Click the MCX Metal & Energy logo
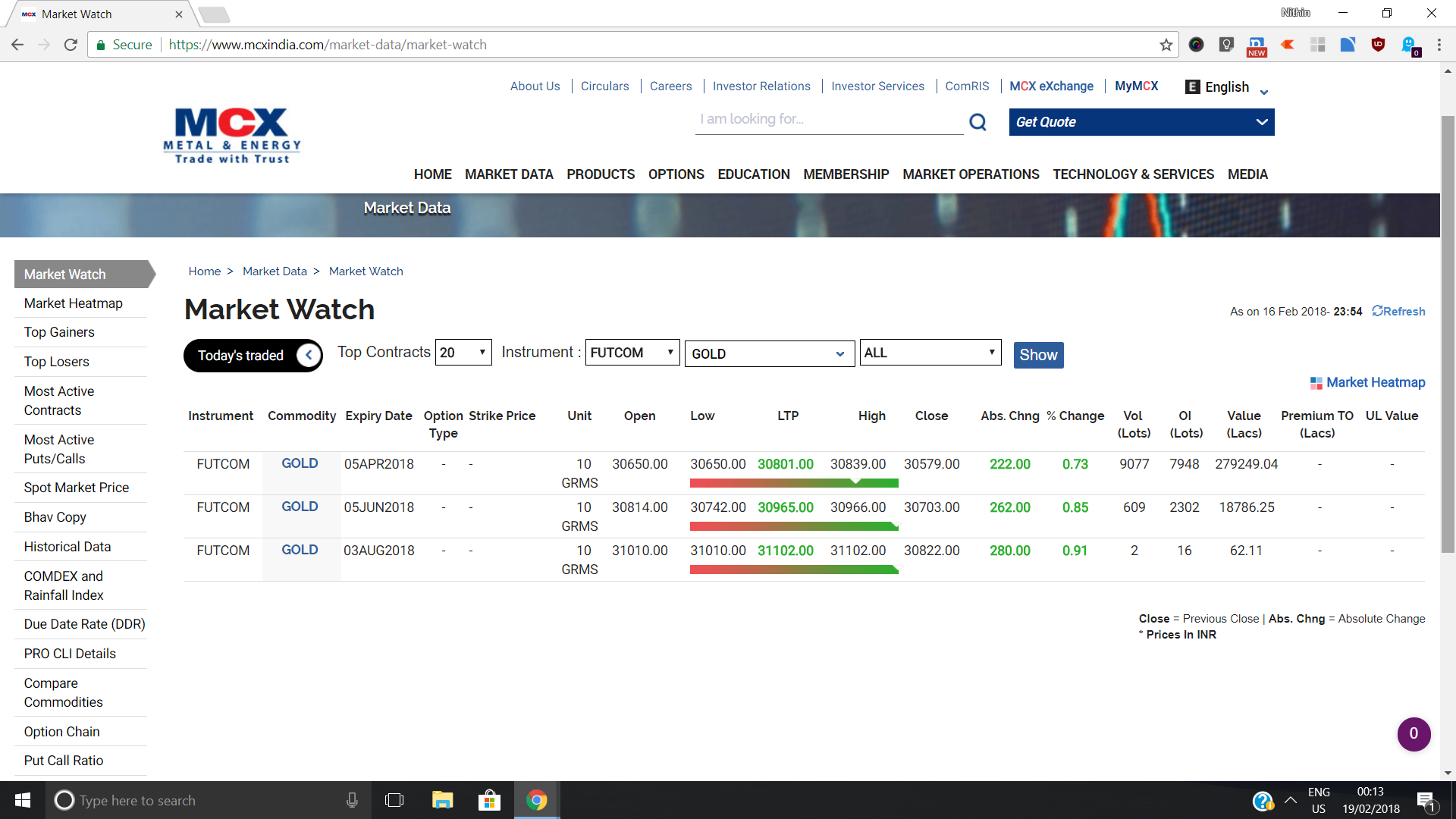This screenshot has width=1456, height=819. (232, 135)
